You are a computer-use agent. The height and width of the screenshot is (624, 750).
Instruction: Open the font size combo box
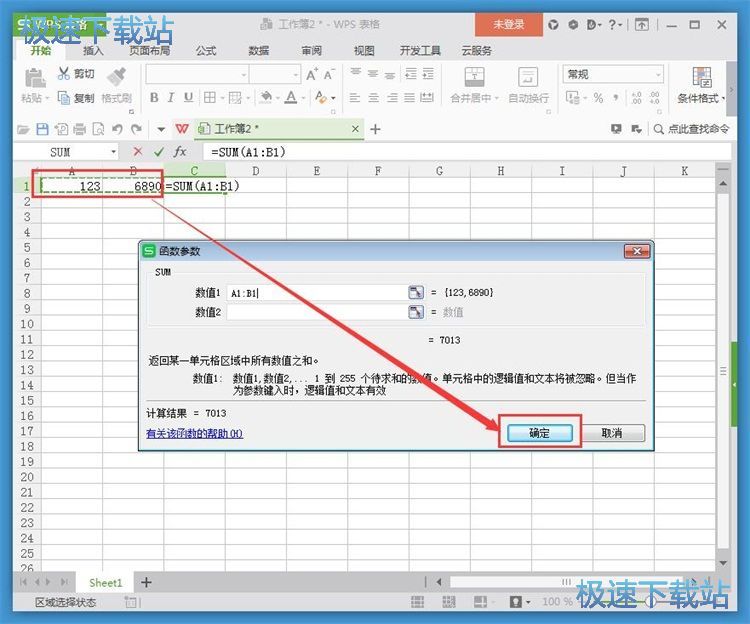(275, 75)
